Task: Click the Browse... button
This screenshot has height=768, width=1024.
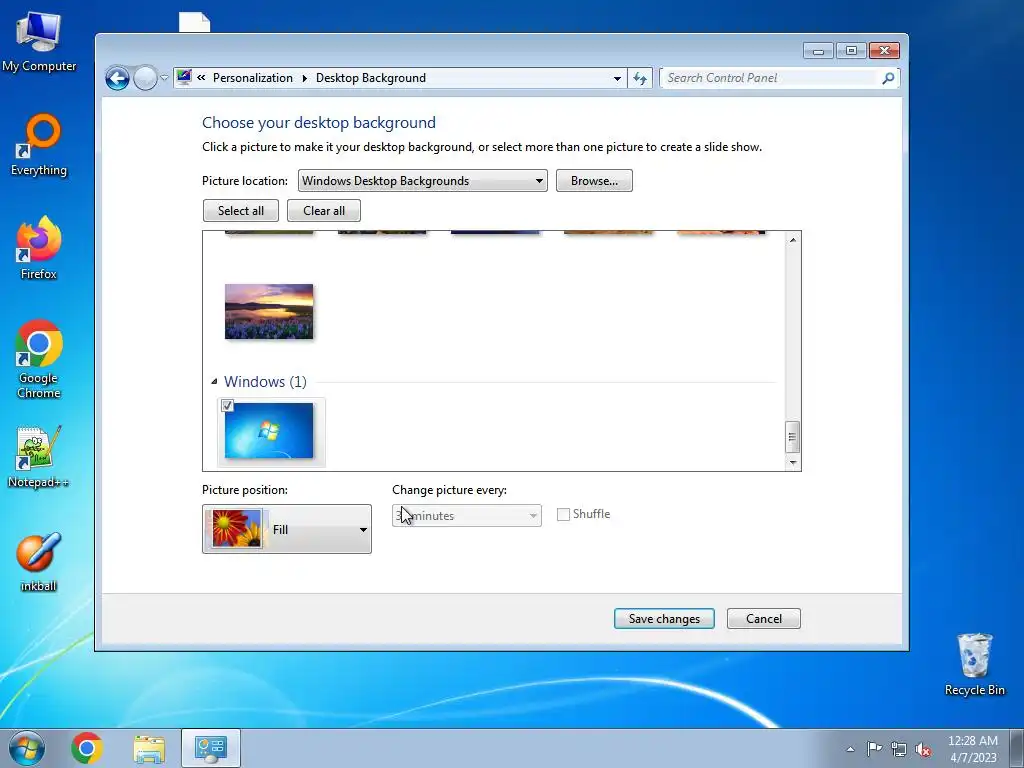Action: click(x=594, y=181)
